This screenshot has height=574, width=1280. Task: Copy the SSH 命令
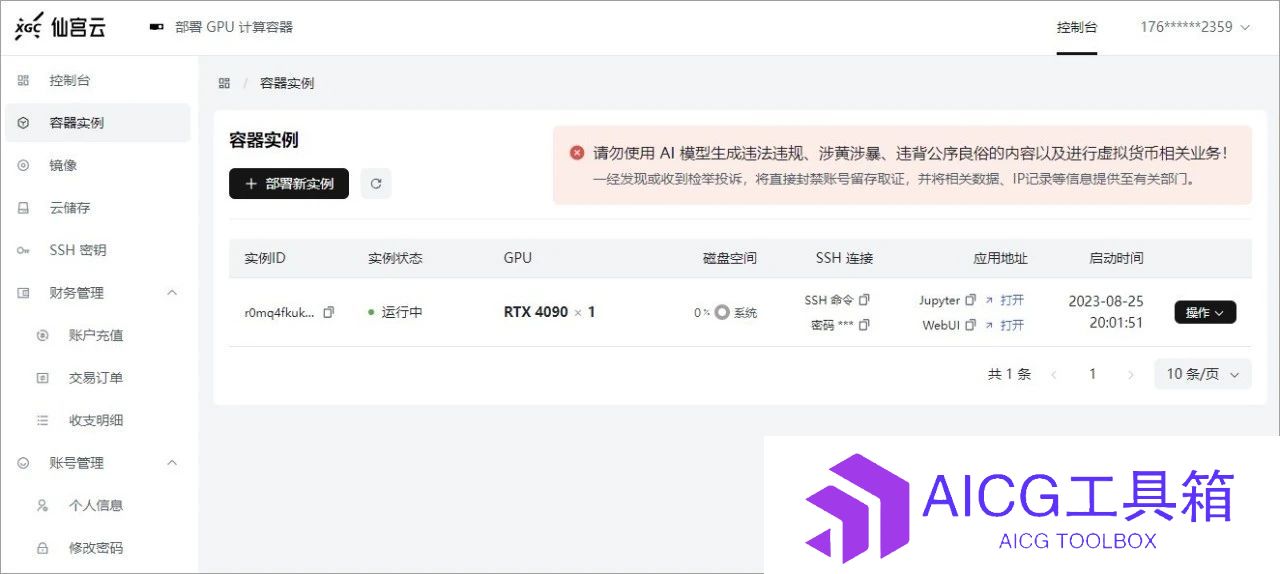tap(865, 300)
